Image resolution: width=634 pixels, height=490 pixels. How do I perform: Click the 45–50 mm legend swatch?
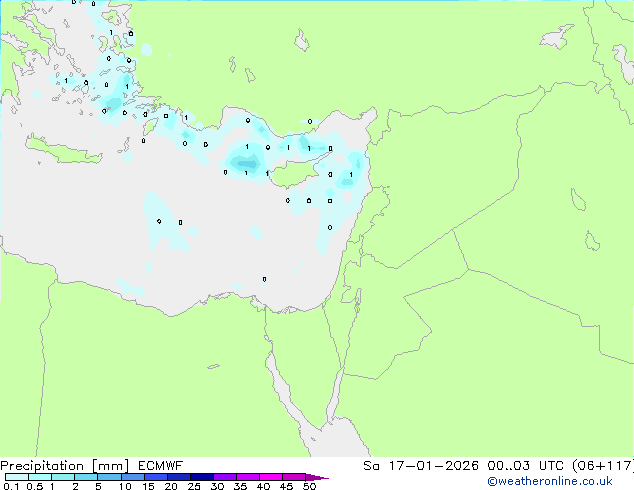tap(294, 477)
